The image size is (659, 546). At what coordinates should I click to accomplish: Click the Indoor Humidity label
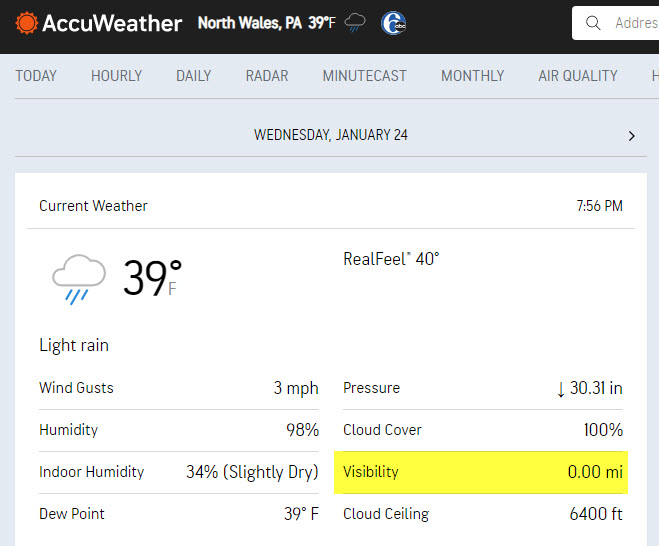pyautogui.click(x=92, y=472)
